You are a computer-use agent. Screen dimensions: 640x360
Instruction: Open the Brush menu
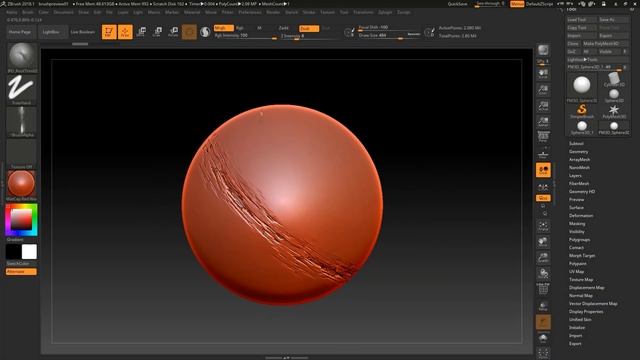click(28, 12)
